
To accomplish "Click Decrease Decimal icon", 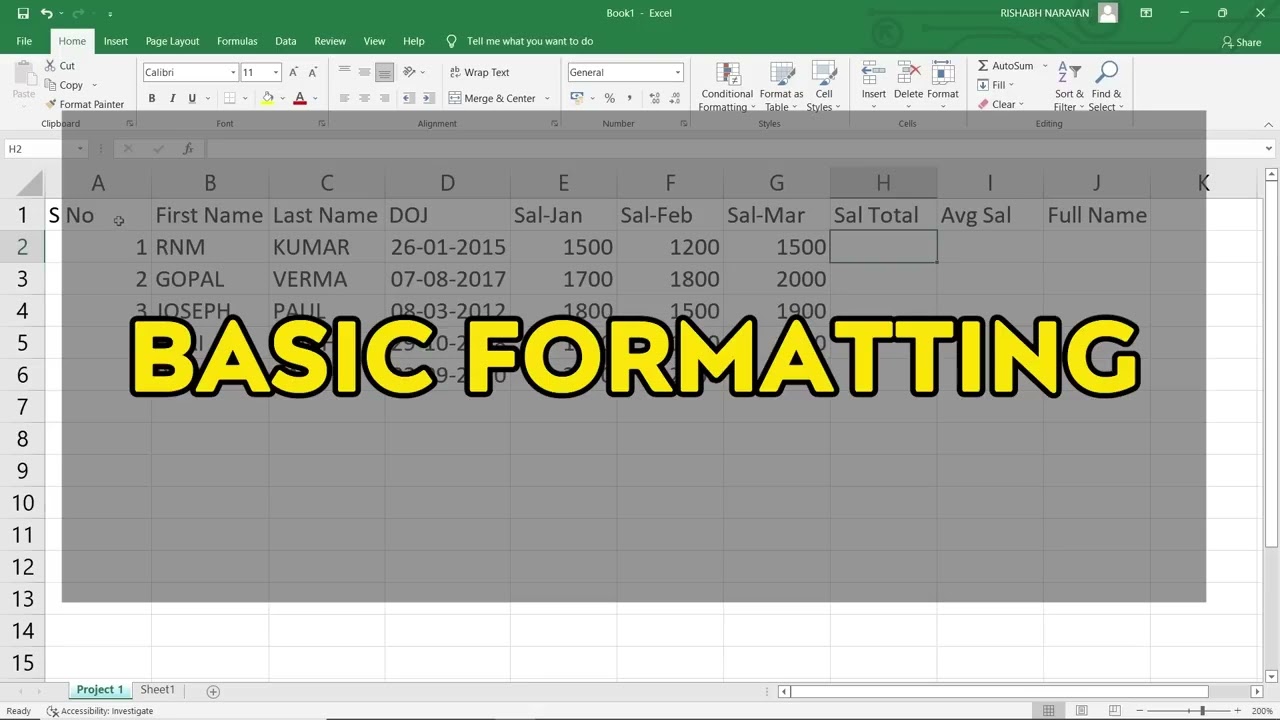I will [677, 98].
